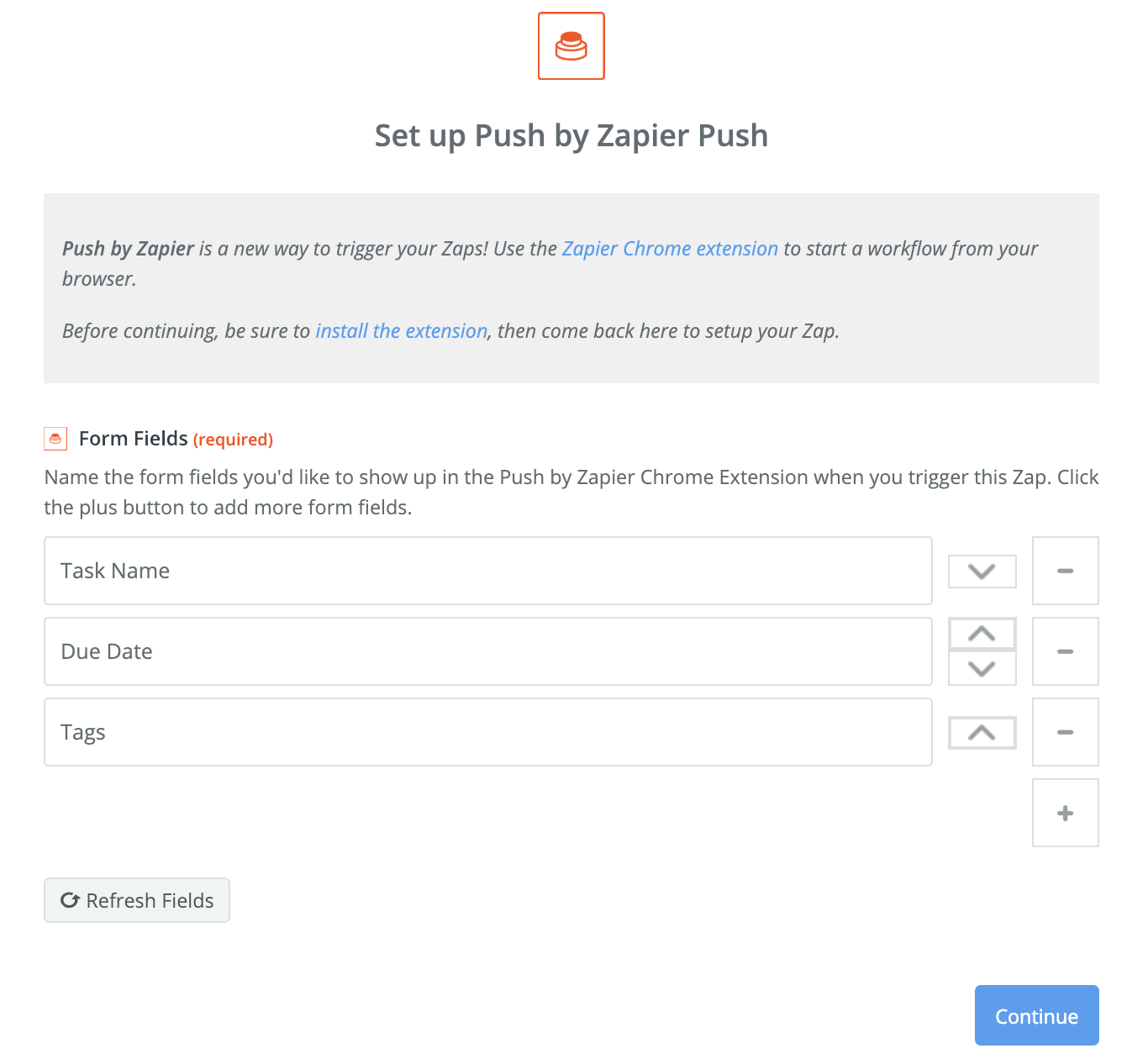Click the Form Fields label text
The height and width of the screenshot is (1059, 1148).
tap(134, 439)
